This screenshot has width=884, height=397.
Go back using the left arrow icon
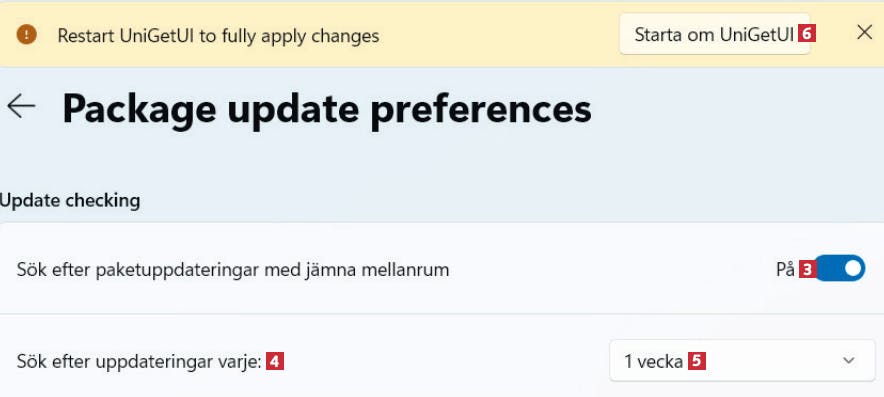click(21, 107)
